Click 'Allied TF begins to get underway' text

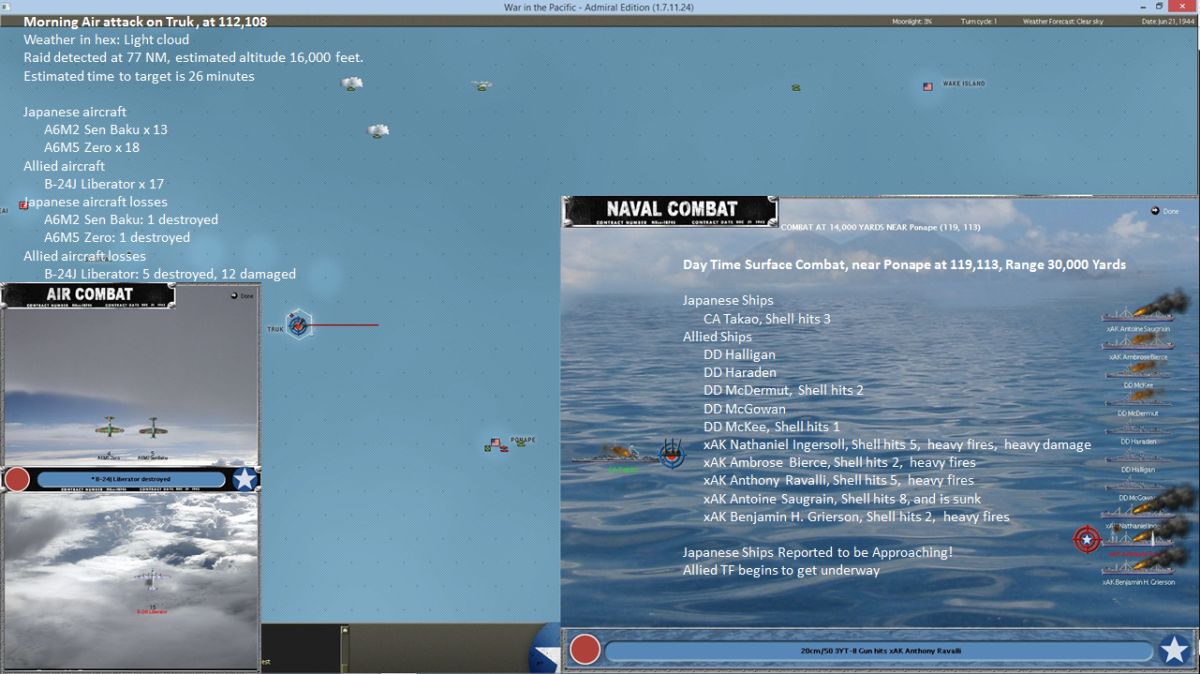click(781, 570)
